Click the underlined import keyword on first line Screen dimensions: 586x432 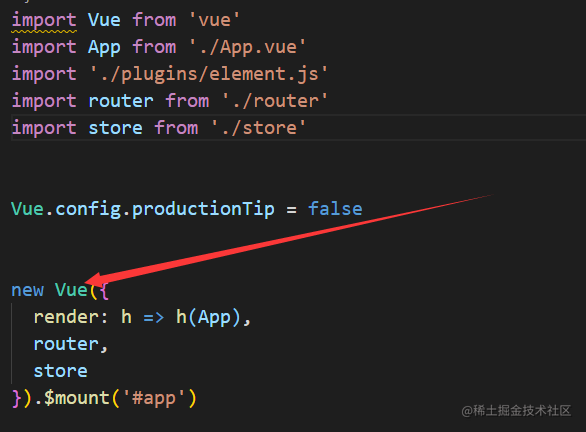[44, 21]
